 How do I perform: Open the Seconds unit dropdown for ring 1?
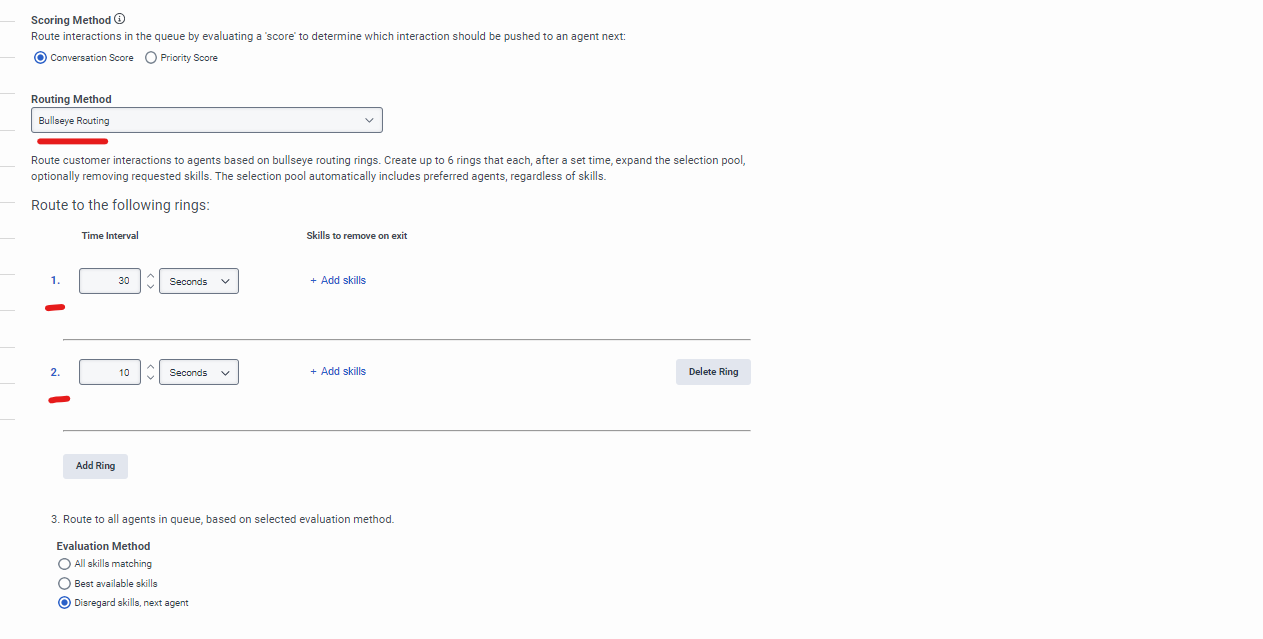198,281
